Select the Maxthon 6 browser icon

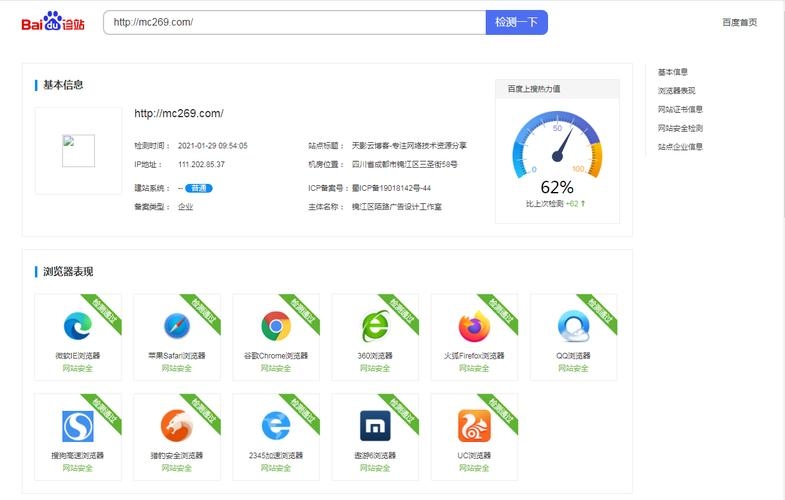tap(375, 426)
